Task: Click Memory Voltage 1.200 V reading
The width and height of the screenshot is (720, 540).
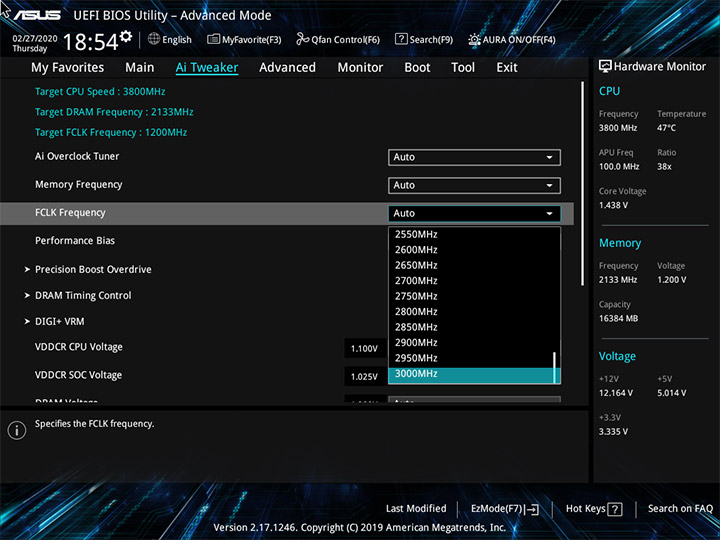Action: pos(672,280)
